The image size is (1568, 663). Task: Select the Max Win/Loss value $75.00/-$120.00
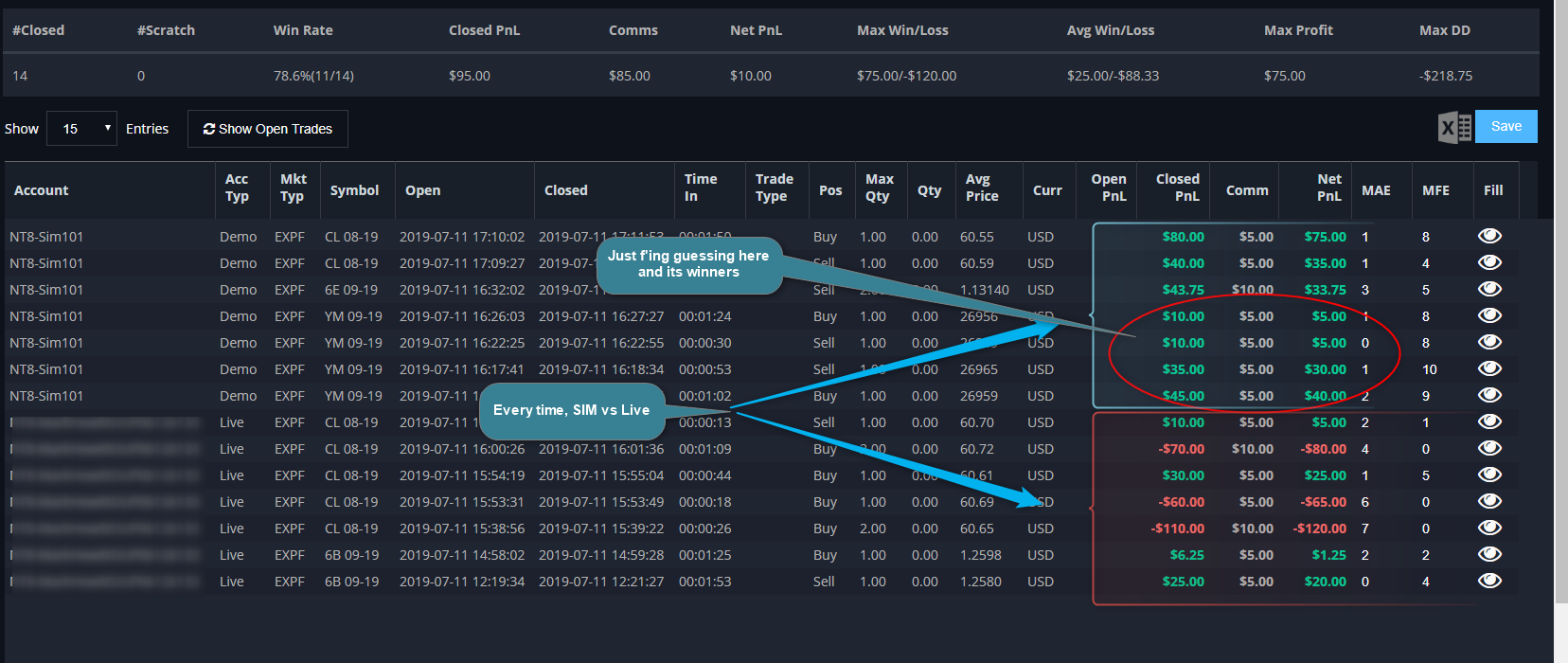point(906,76)
